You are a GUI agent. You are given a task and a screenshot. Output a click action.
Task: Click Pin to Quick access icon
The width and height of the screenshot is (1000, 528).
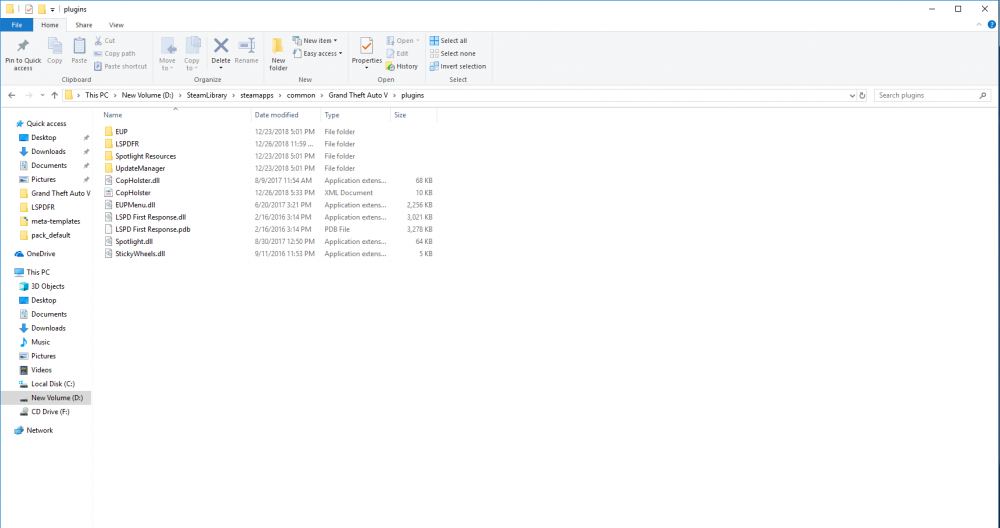click(23, 46)
